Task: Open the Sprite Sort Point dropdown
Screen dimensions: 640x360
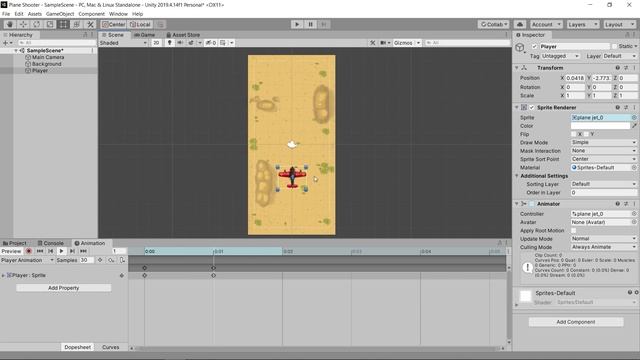Action: pos(604,159)
